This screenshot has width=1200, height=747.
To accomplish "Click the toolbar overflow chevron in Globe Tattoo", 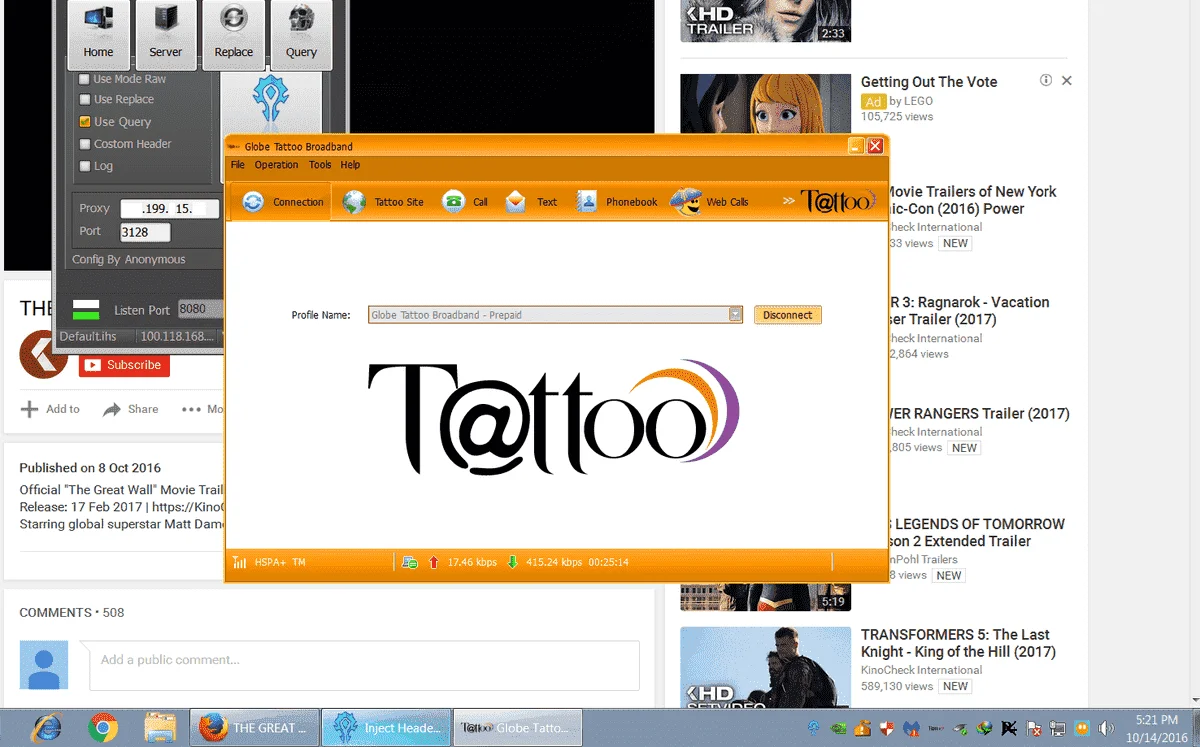I will (x=788, y=201).
